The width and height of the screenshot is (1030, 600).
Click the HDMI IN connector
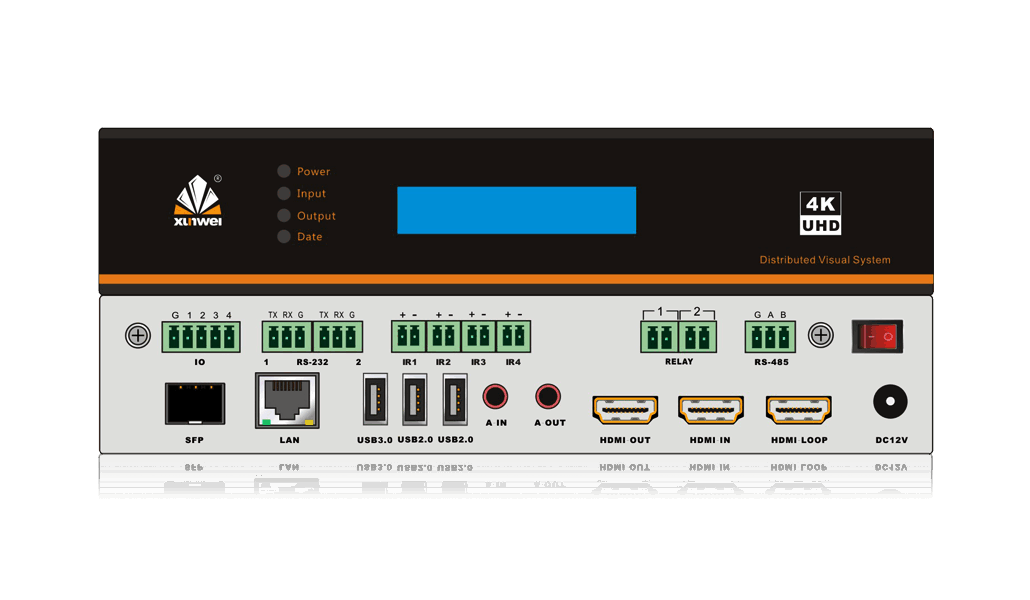click(710, 409)
